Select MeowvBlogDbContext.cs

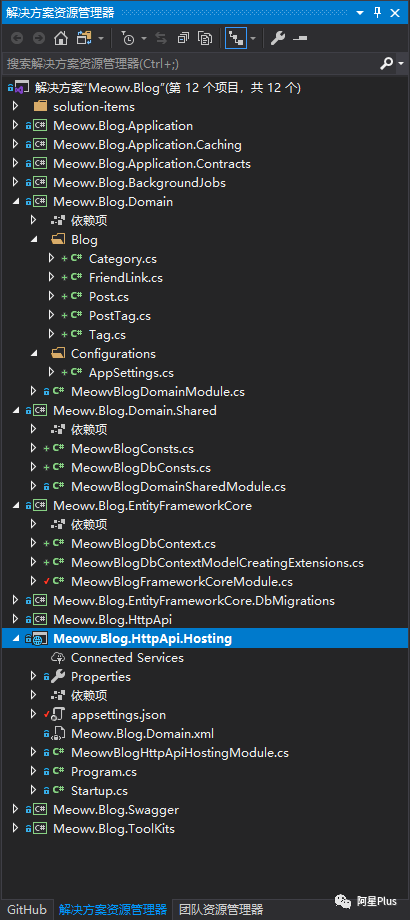click(144, 544)
